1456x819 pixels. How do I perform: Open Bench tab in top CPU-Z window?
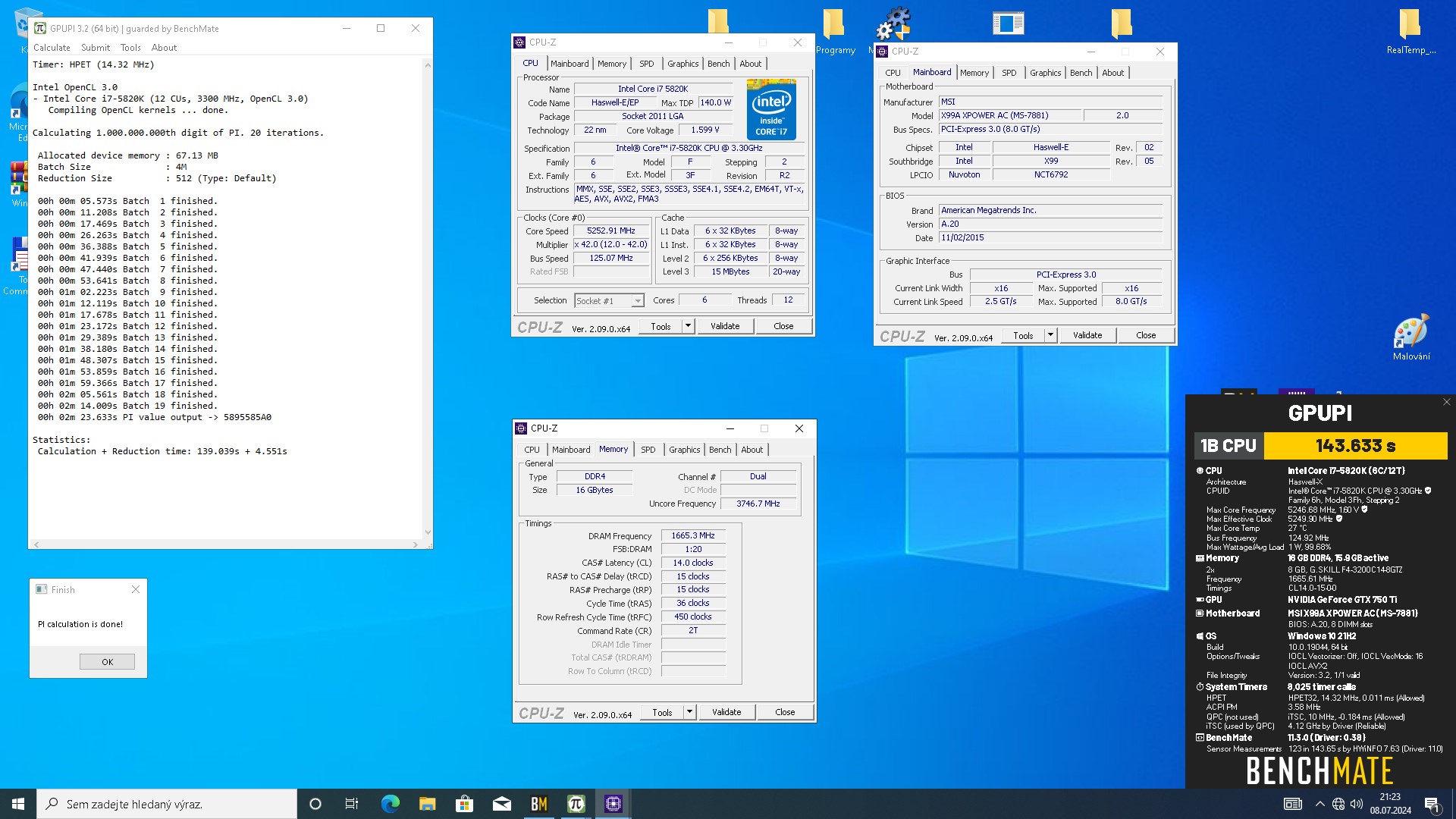(719, 64)
